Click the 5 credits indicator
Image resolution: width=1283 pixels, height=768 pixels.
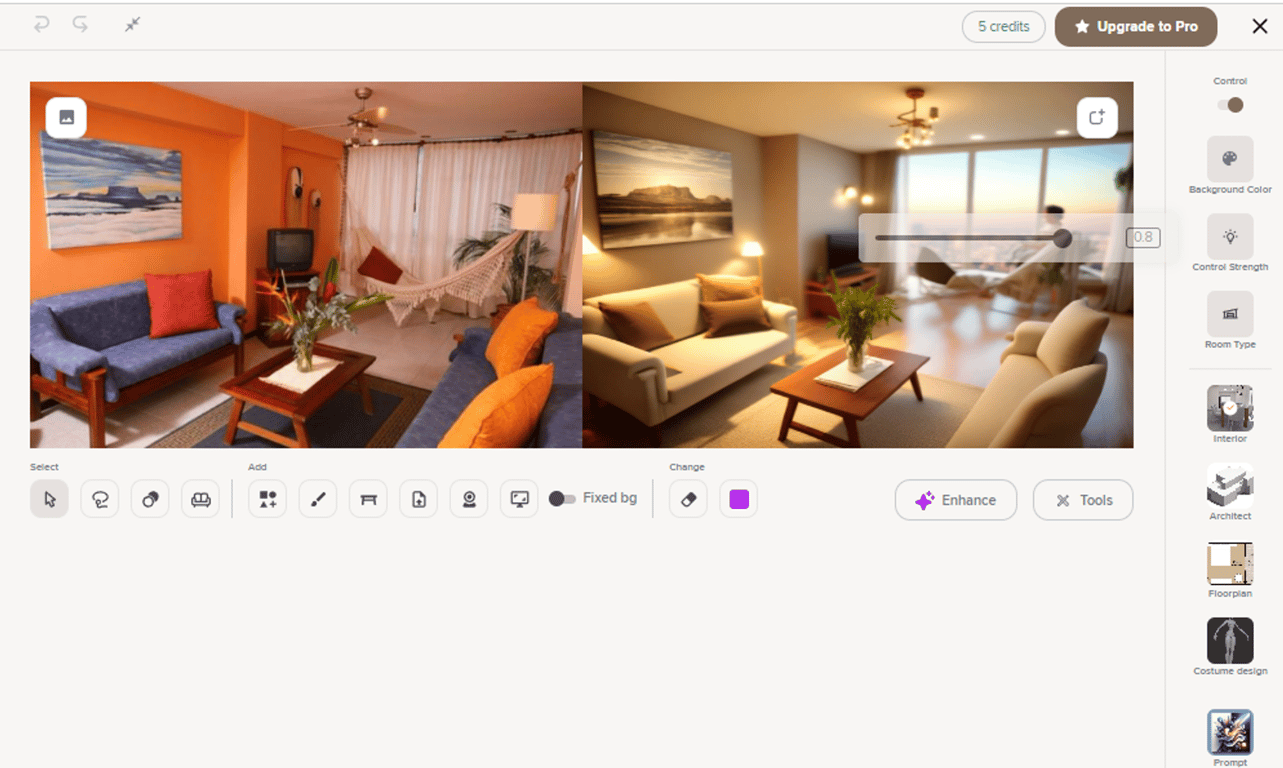[1003, 27]
